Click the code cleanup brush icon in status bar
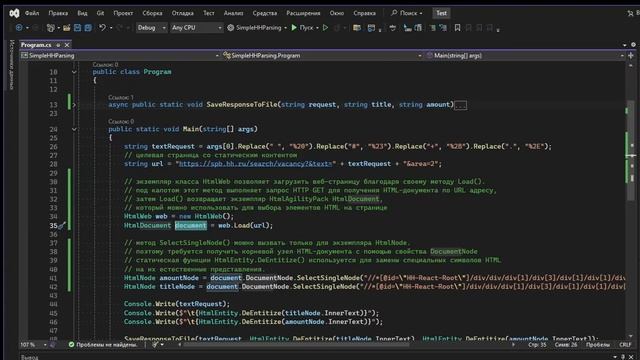640x360 pixels. click(x=155, y=345)
